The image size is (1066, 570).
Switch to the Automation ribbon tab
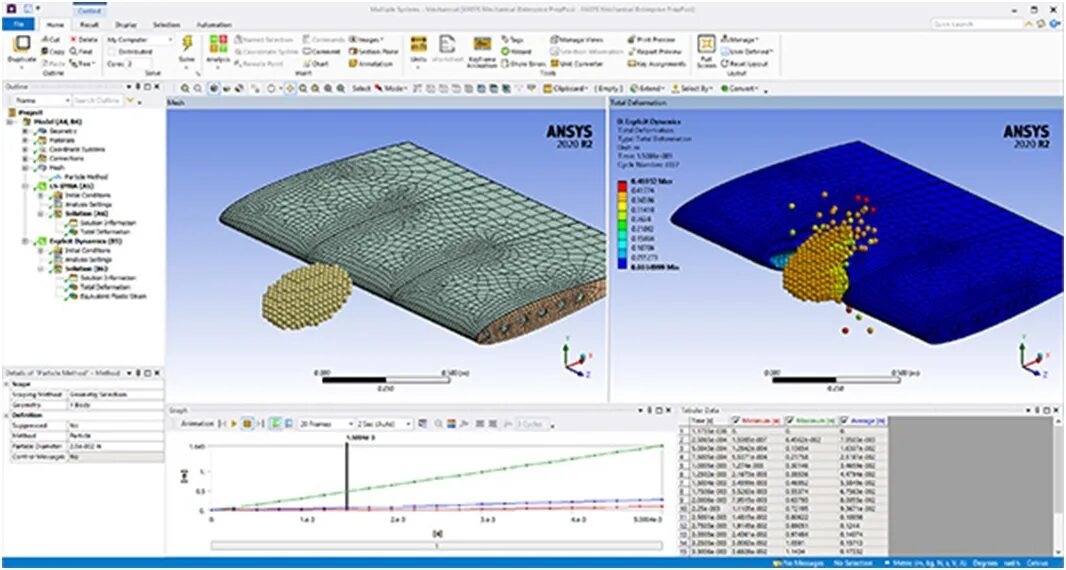pos(213,24)
